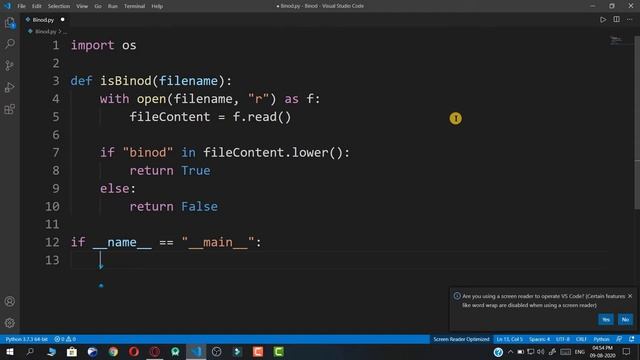Open the Help menu
The image size is (640, 360).
pos(157,6)
